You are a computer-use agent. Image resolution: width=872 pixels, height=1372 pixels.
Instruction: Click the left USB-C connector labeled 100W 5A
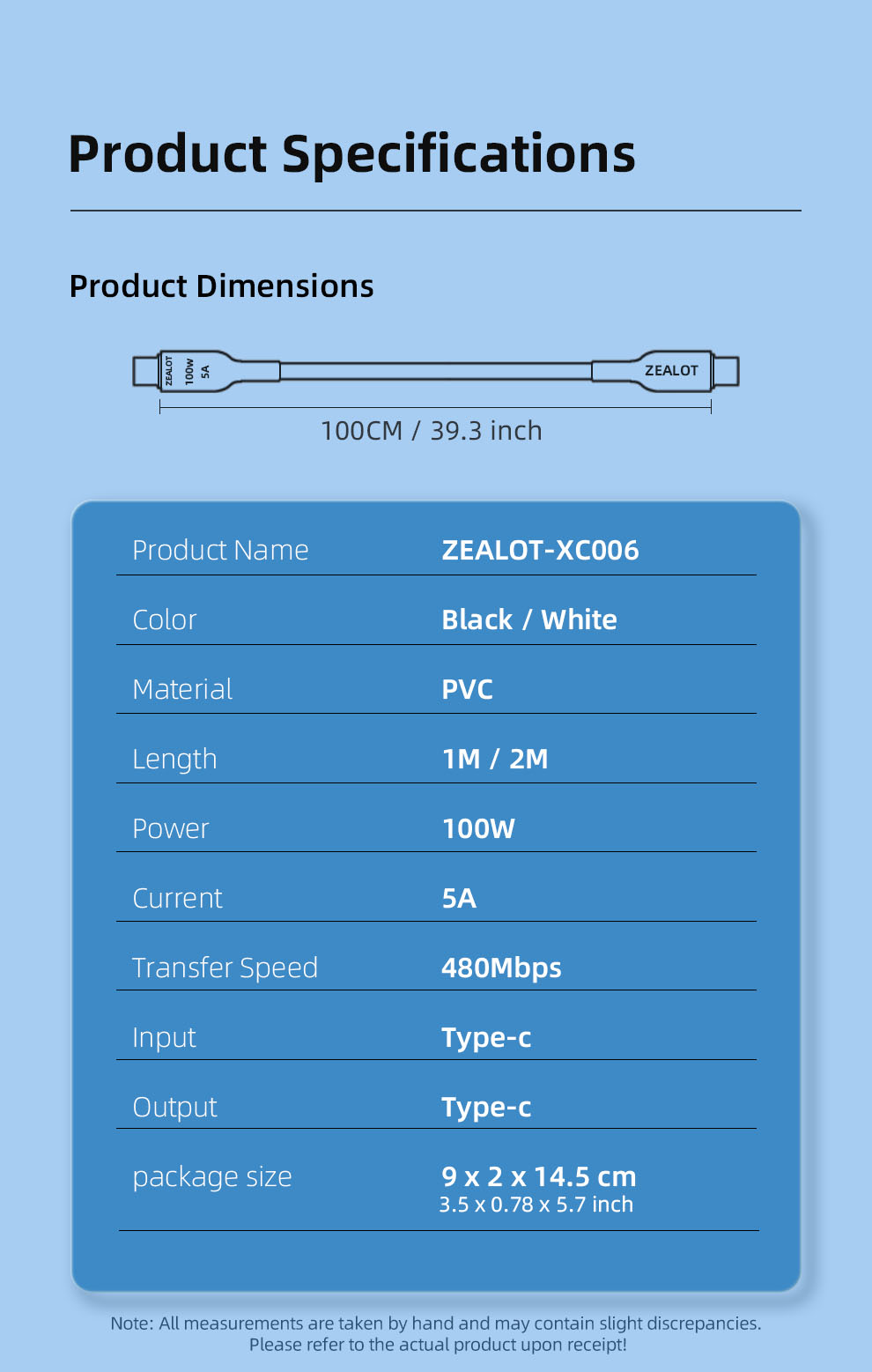tap(189, 371)
